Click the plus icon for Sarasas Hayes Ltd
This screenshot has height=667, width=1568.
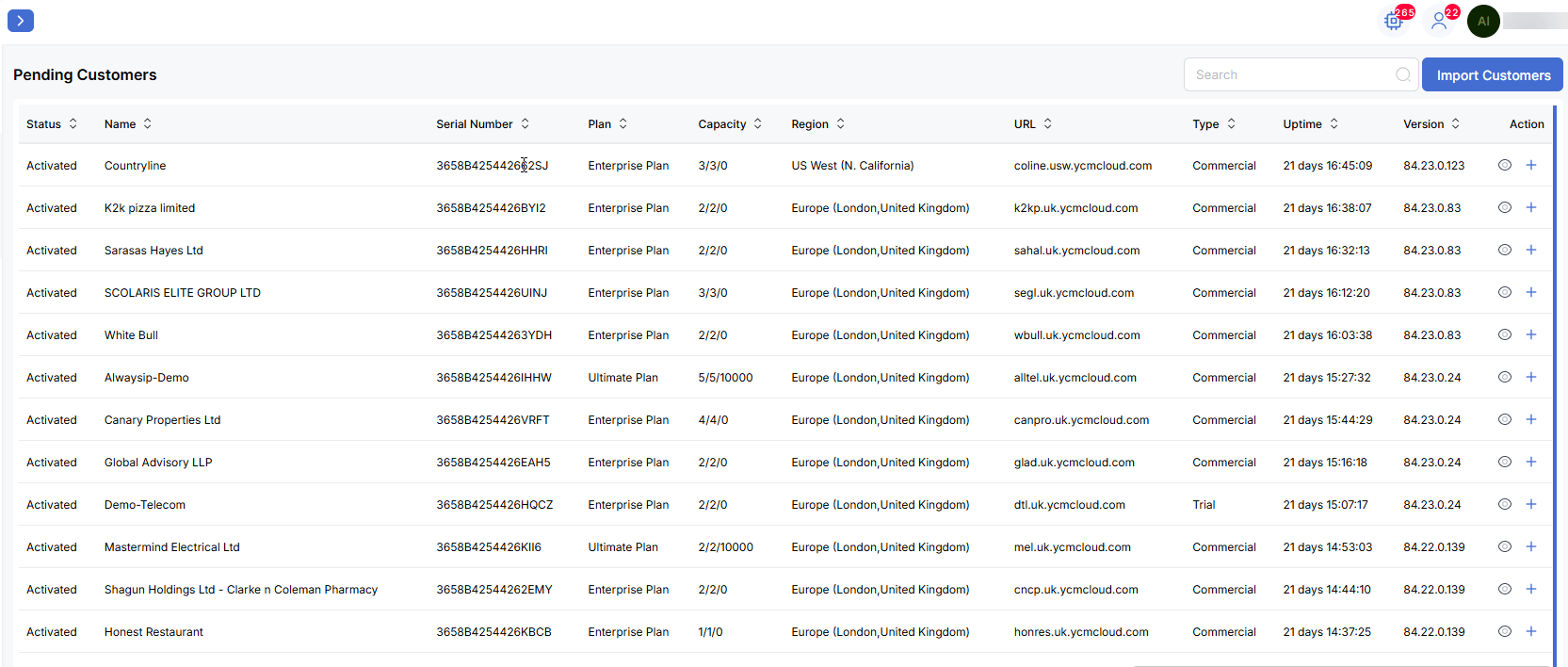point(1531,250)
